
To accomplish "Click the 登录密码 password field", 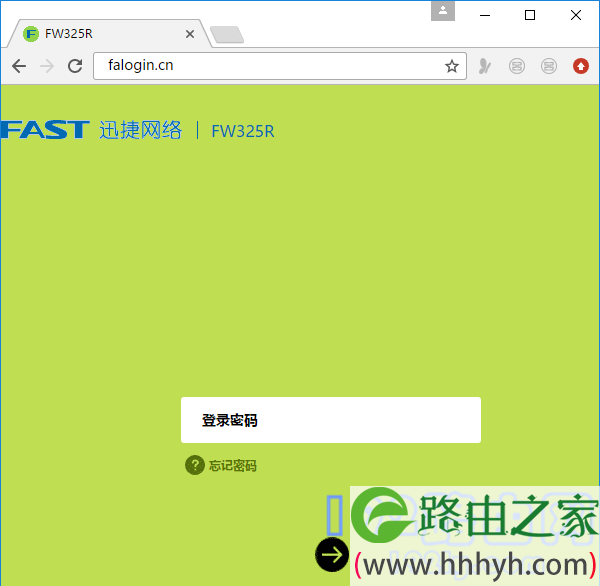I will [331, 420].
